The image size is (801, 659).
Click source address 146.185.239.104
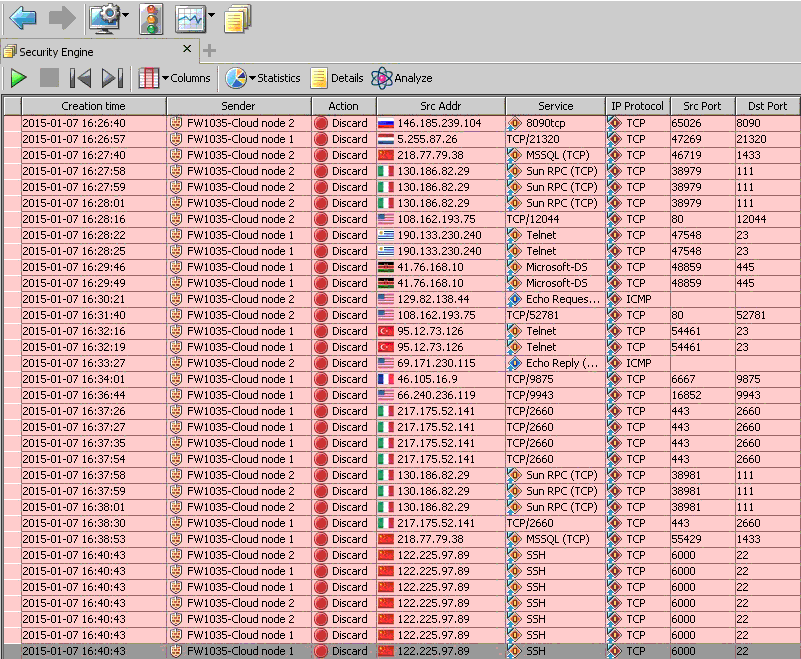click(x=439, y=123)
